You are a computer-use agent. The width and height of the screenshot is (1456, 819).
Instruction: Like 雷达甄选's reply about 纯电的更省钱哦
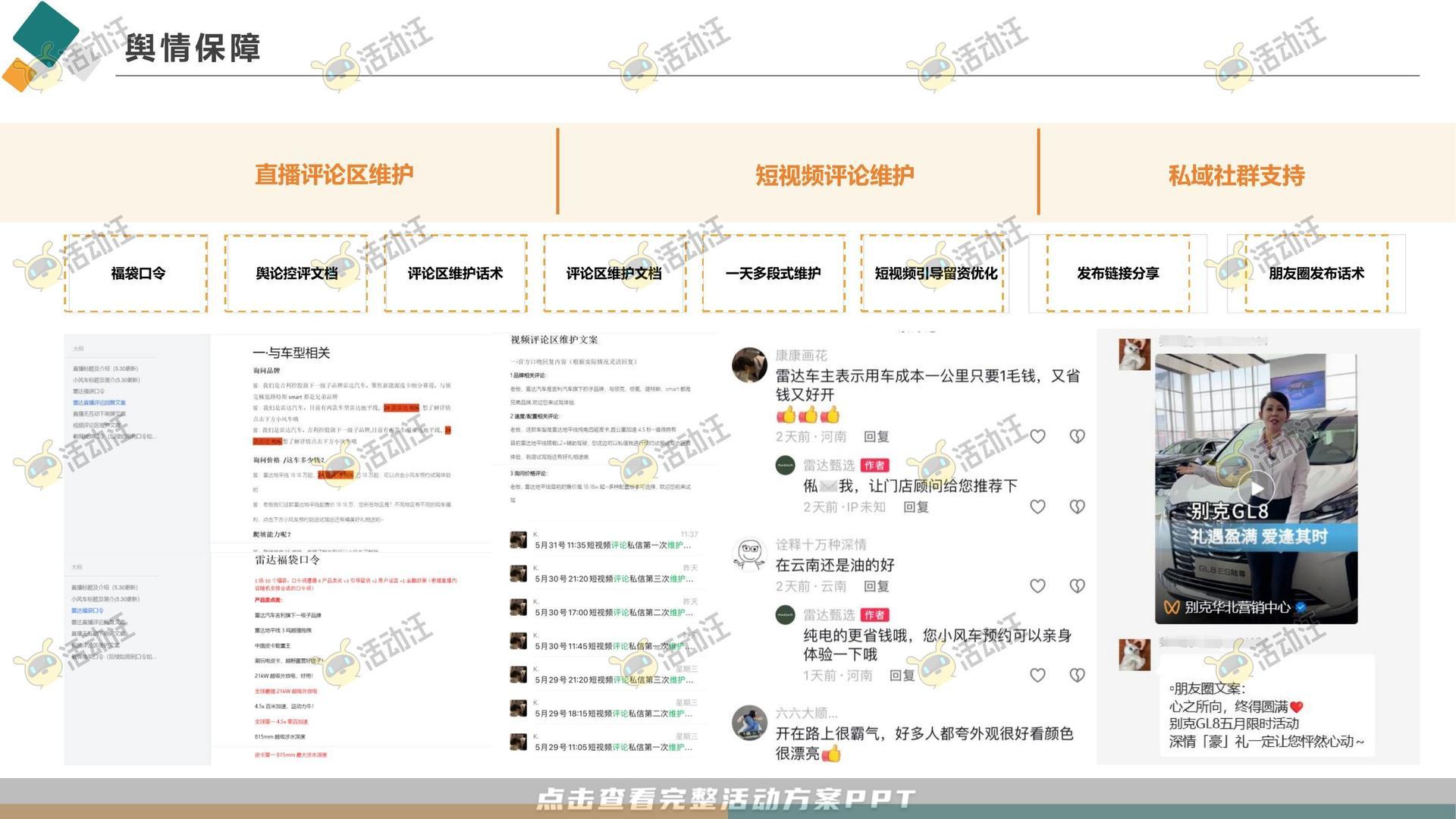click(1037, 674)
